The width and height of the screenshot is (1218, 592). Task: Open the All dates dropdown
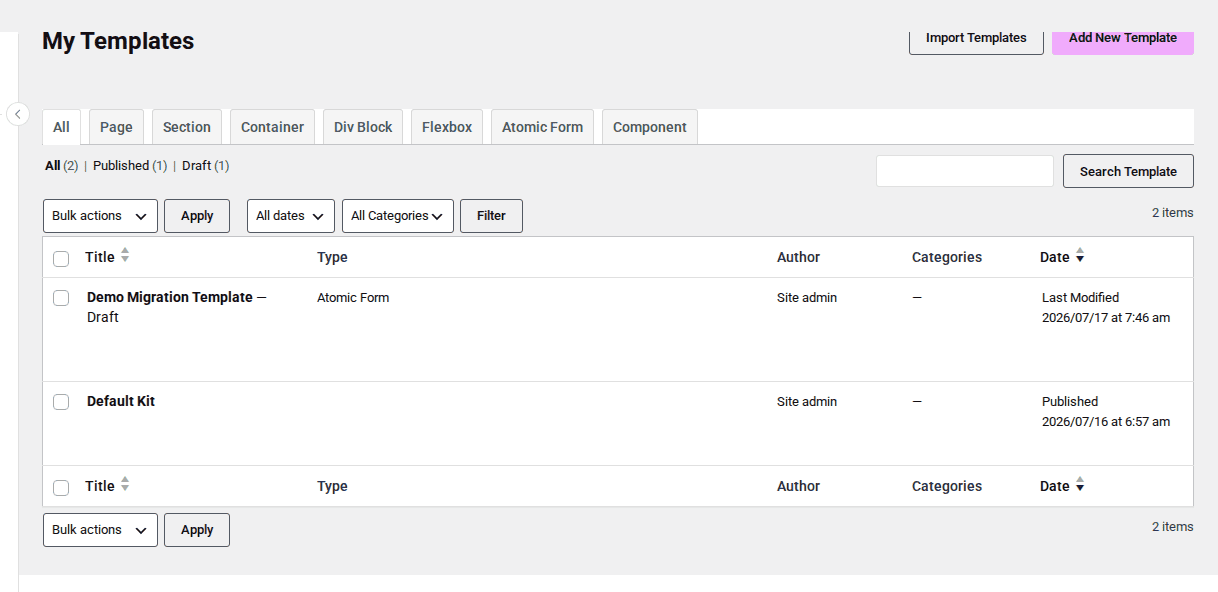click(291, 216)
